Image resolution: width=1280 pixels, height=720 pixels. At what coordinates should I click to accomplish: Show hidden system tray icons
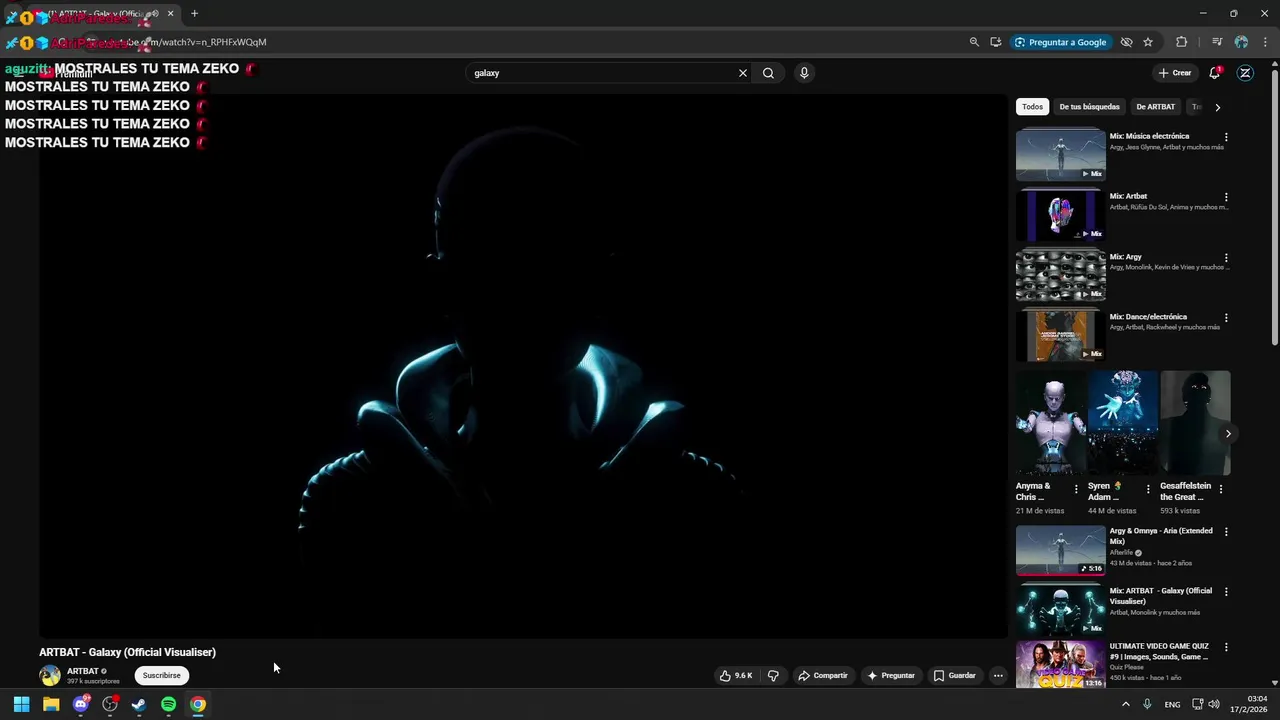click(1125, 704)
